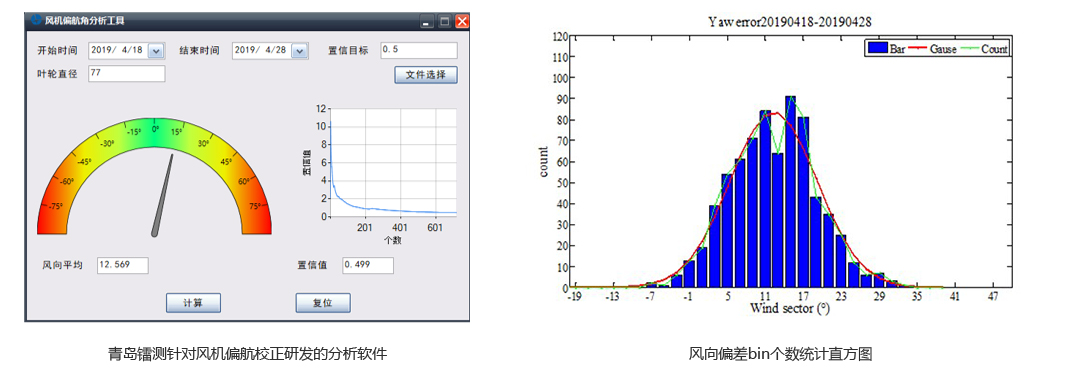Click the app icon in title bar
This screenshot has width=1070, height=385.
point(35,20)
